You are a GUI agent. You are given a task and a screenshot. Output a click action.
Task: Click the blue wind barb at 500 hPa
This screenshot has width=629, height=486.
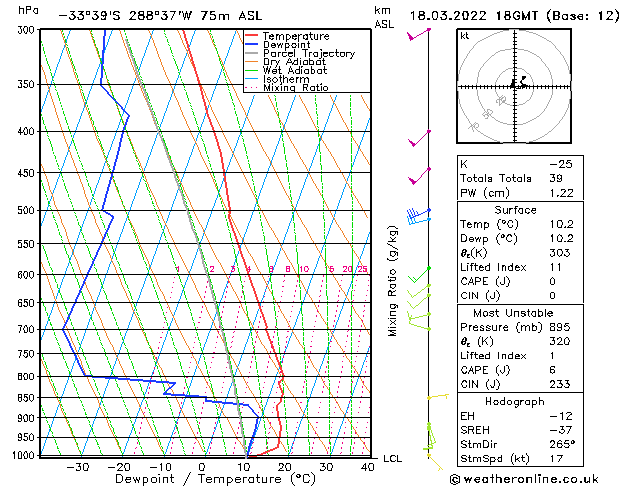click(418, 214)
